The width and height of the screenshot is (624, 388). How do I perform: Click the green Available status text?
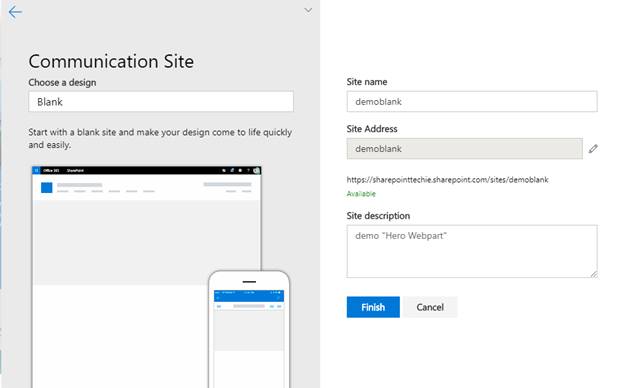click(361, 194)
